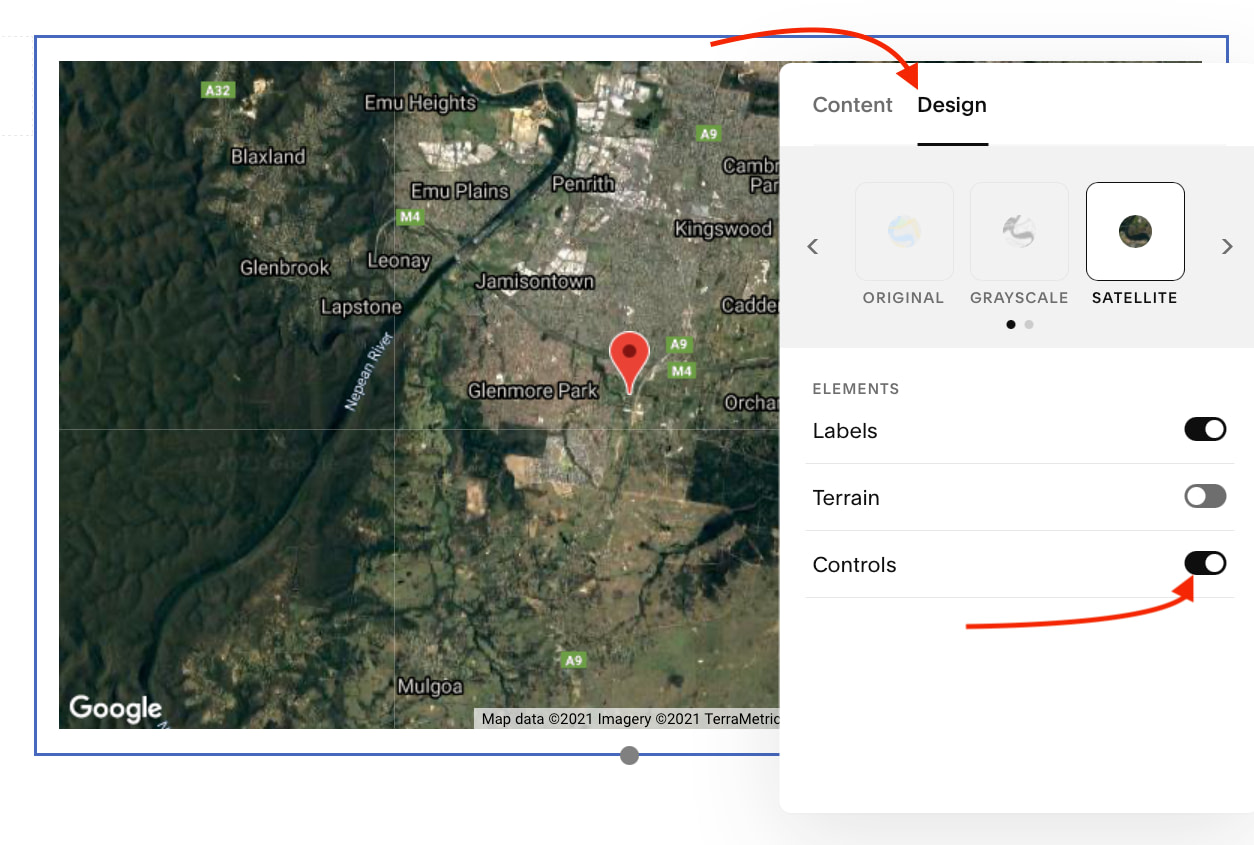Click the first style page dot

[x=1011, y=325]
